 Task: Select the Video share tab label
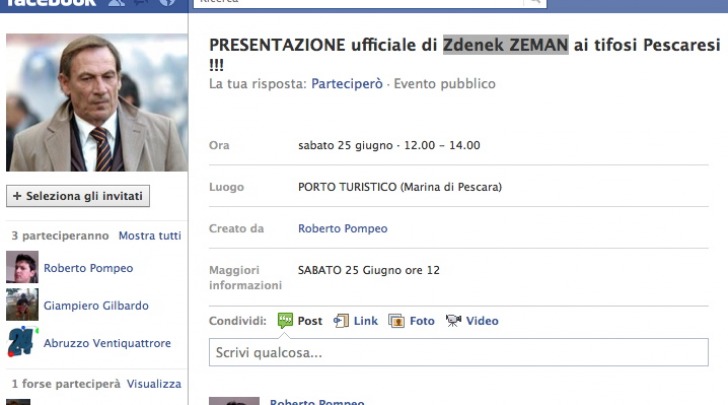pyautogui.click(x=482, y=321)
